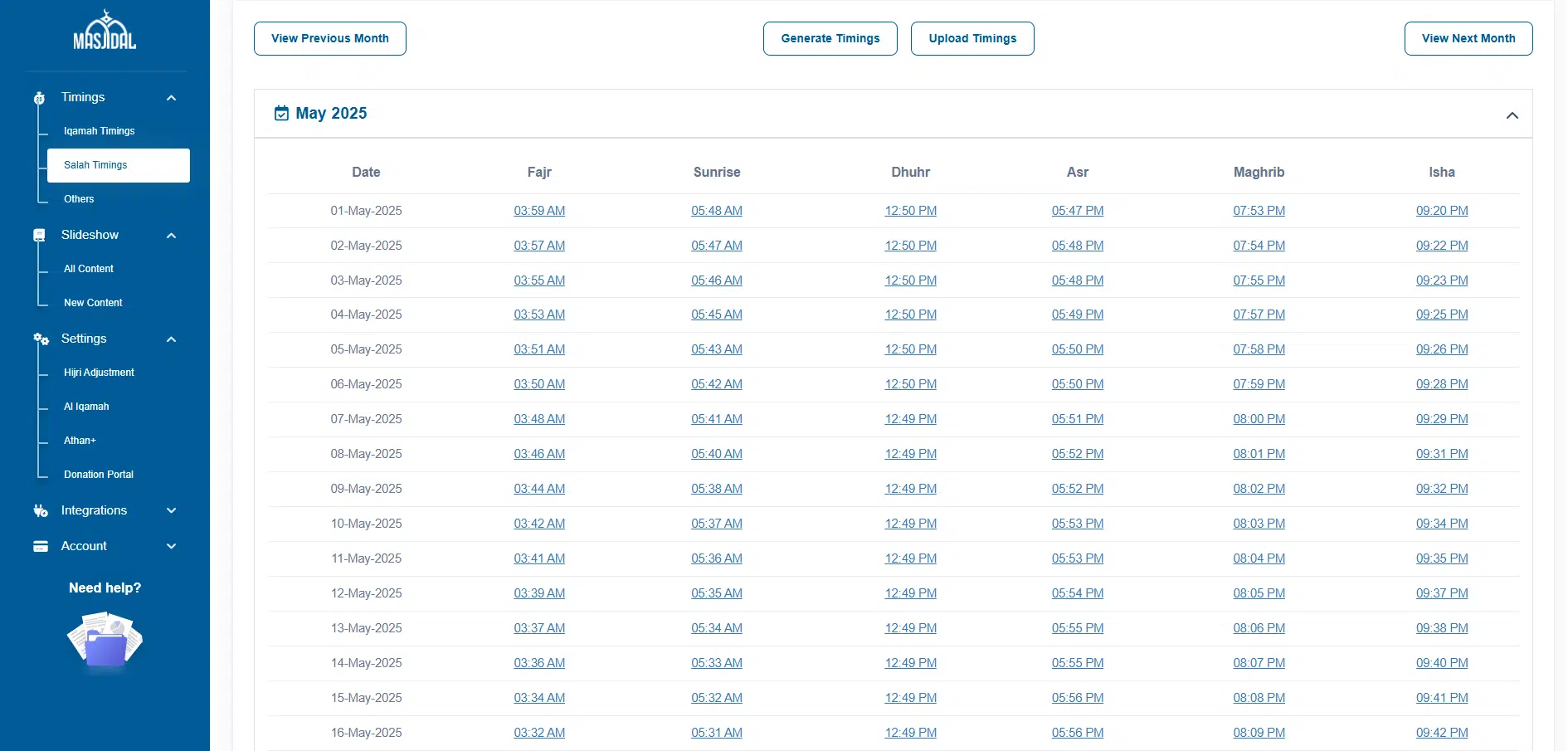
Task: Go to View Next Month
Action: pos(1468,39)
